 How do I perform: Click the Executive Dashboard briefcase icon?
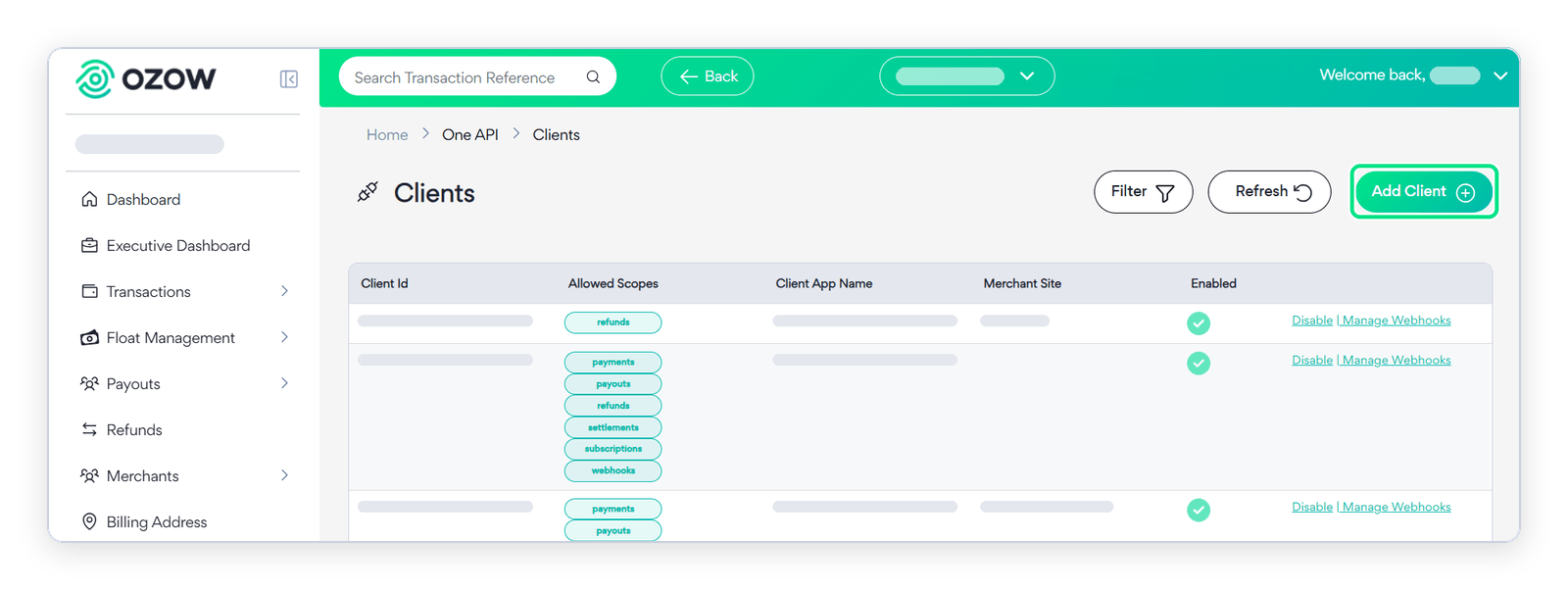(89, 245)
